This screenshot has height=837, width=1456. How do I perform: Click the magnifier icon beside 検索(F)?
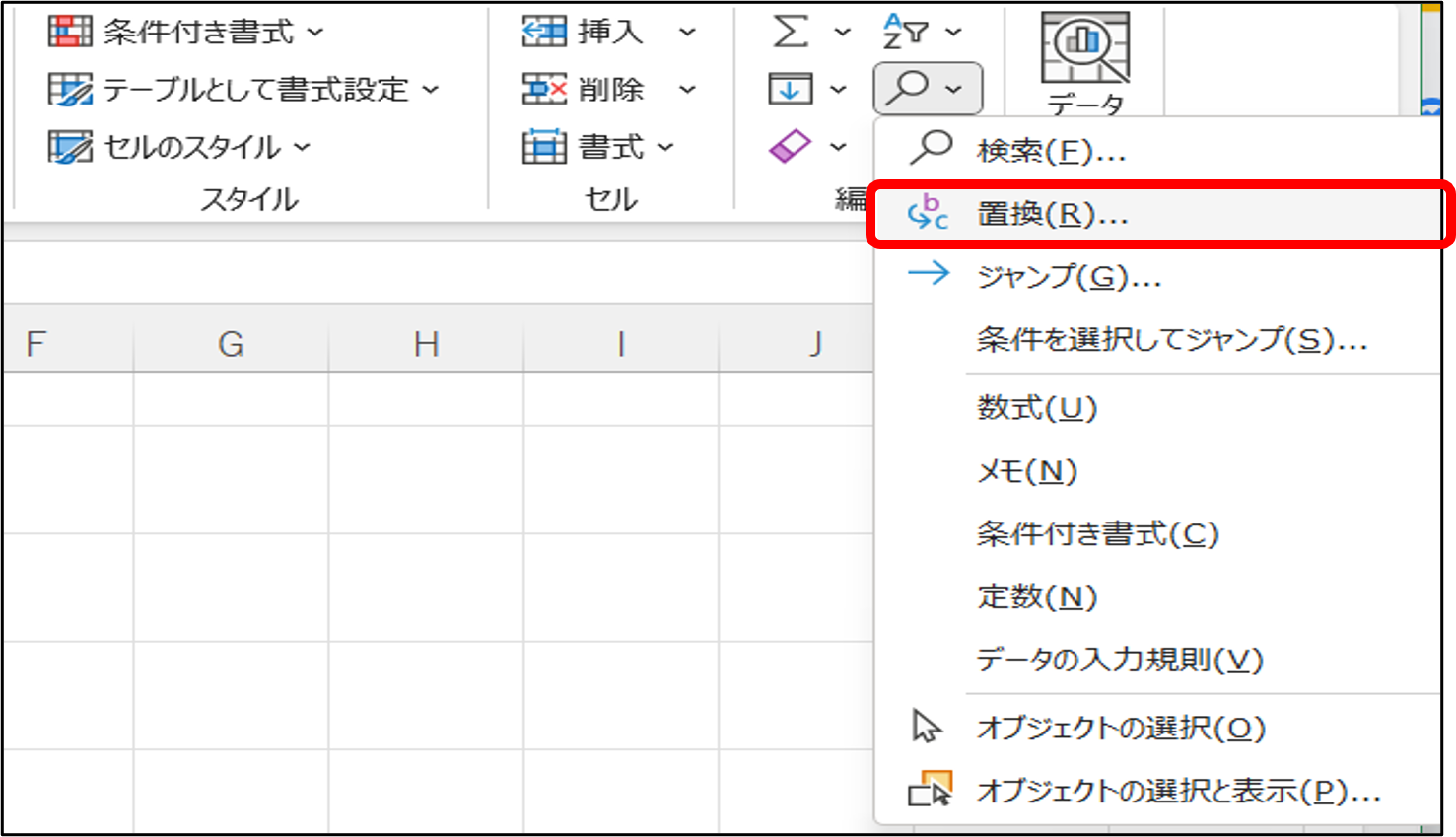(930, 149)
